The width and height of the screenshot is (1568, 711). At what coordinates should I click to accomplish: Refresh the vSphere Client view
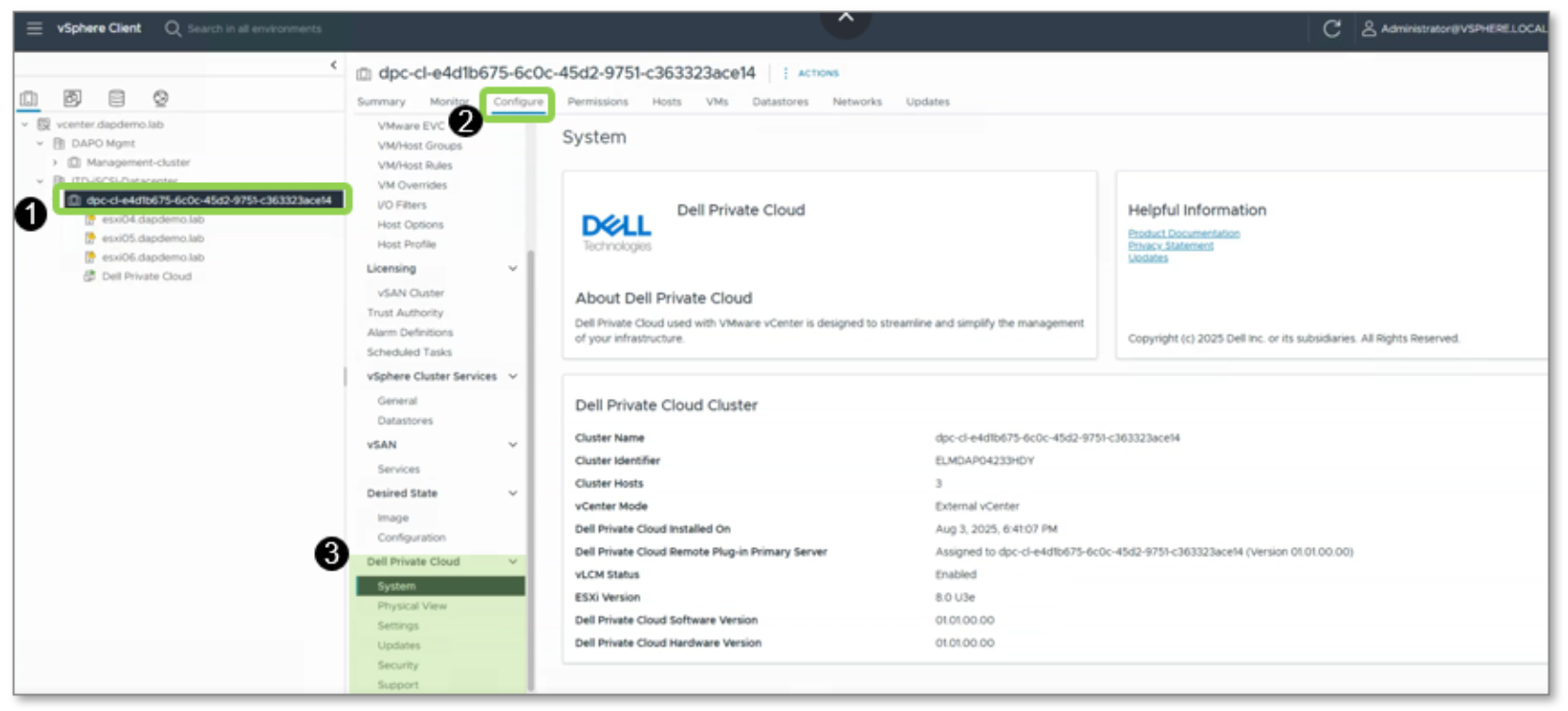click(1331, 28)
